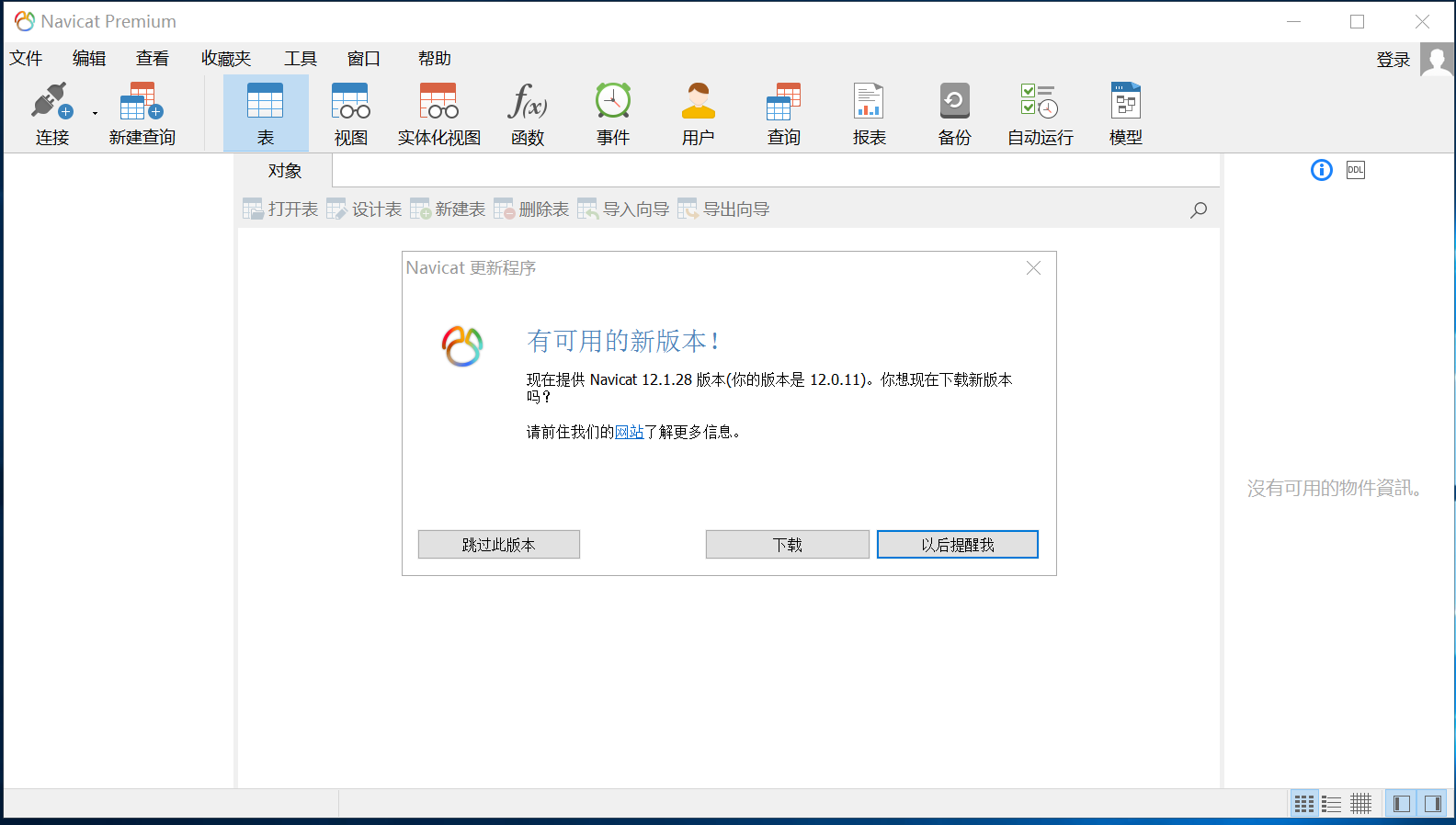Expand the 连接 dropdown arrow
This screenshot has width=1456, height=825.
95,114
